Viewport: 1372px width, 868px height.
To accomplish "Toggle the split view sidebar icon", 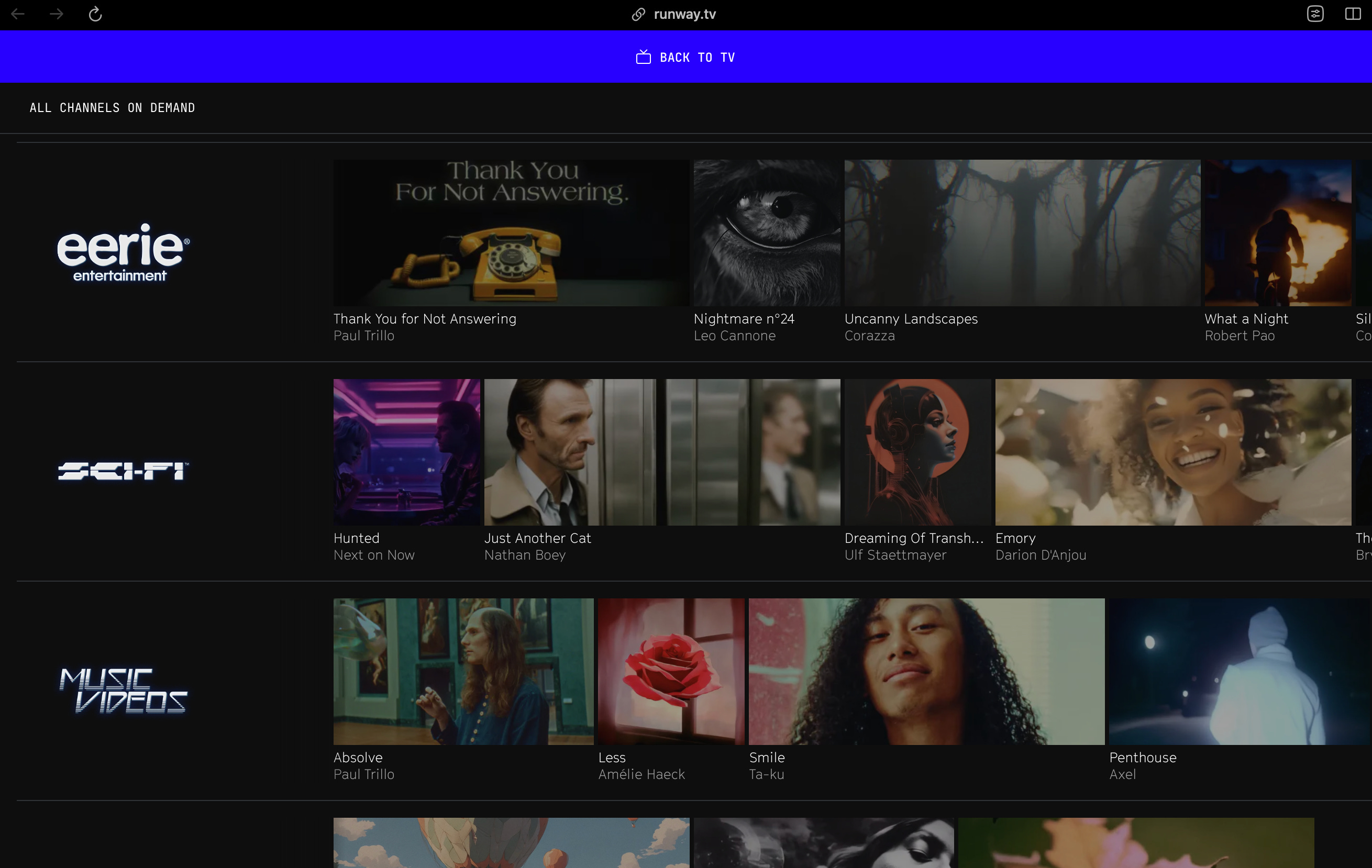I will [1353, 14].
